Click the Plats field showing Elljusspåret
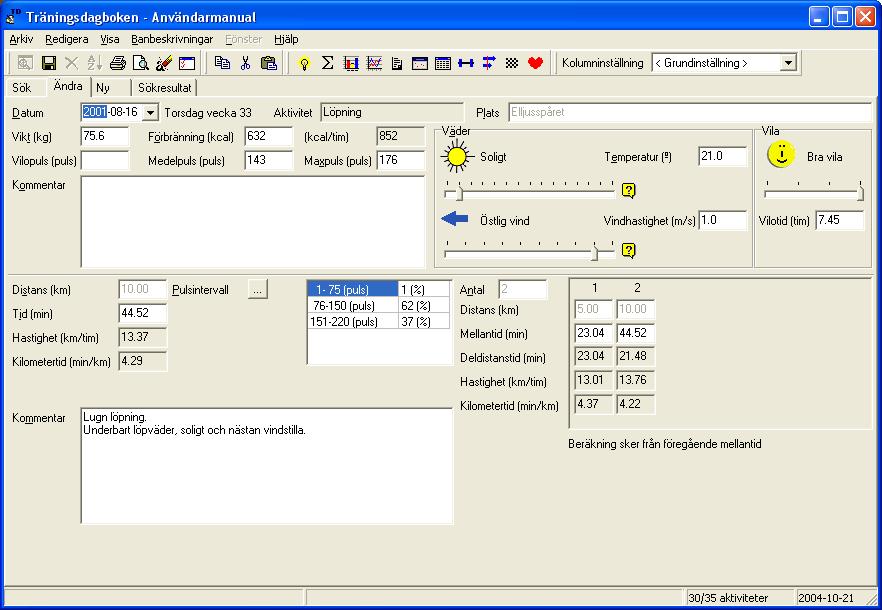This screenshot has width=882, height=610. coord(690,113)
